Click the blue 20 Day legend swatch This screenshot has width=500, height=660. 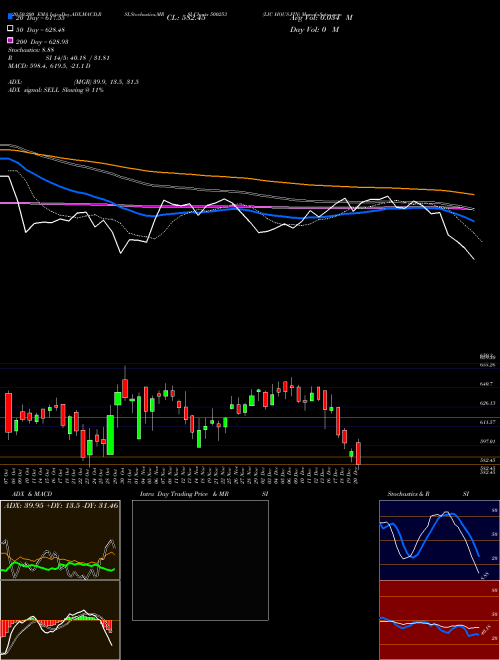[x=10, y=17]
